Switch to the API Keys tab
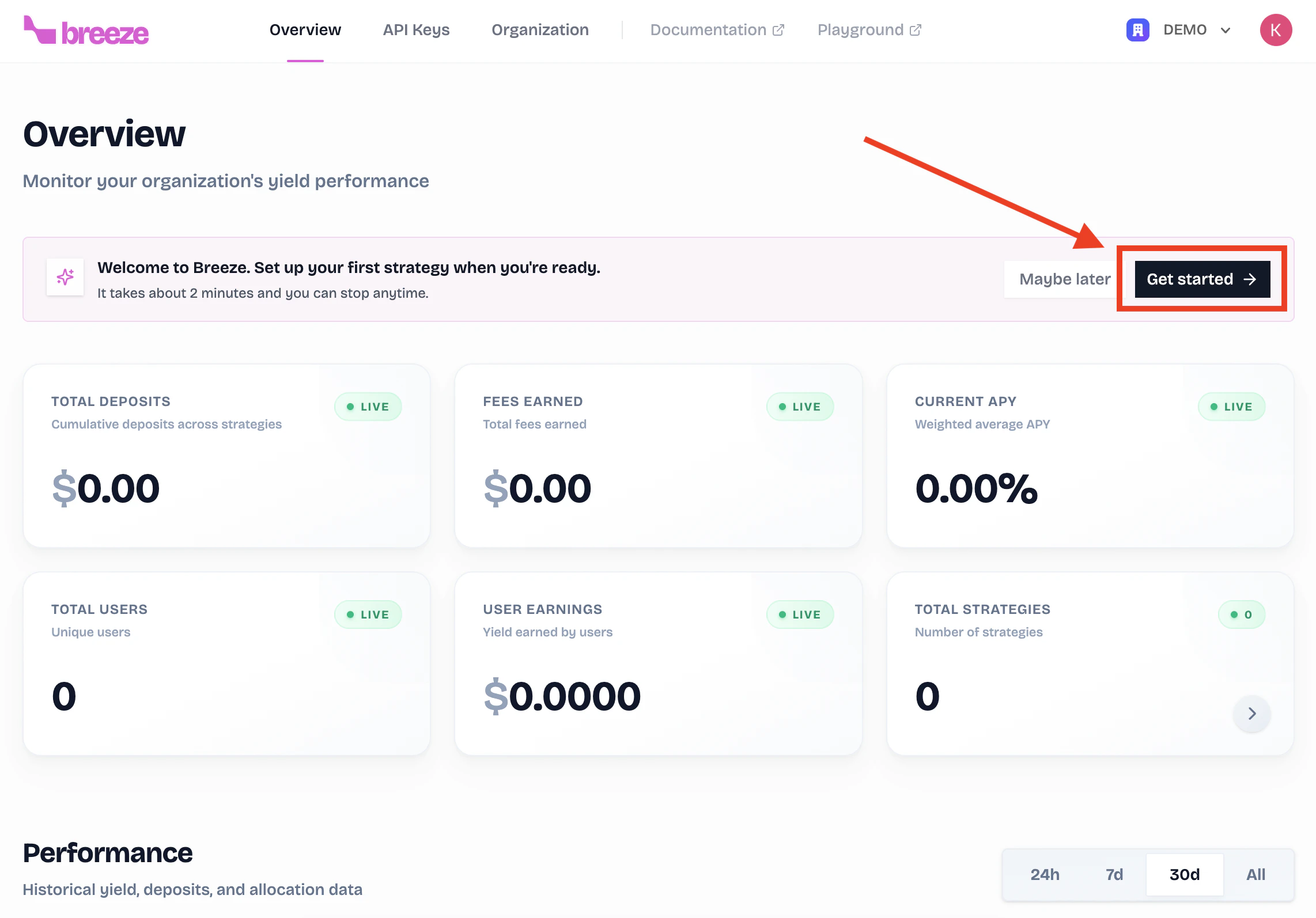The height and width of the screenshot is (918, 1316). [416, 30]
